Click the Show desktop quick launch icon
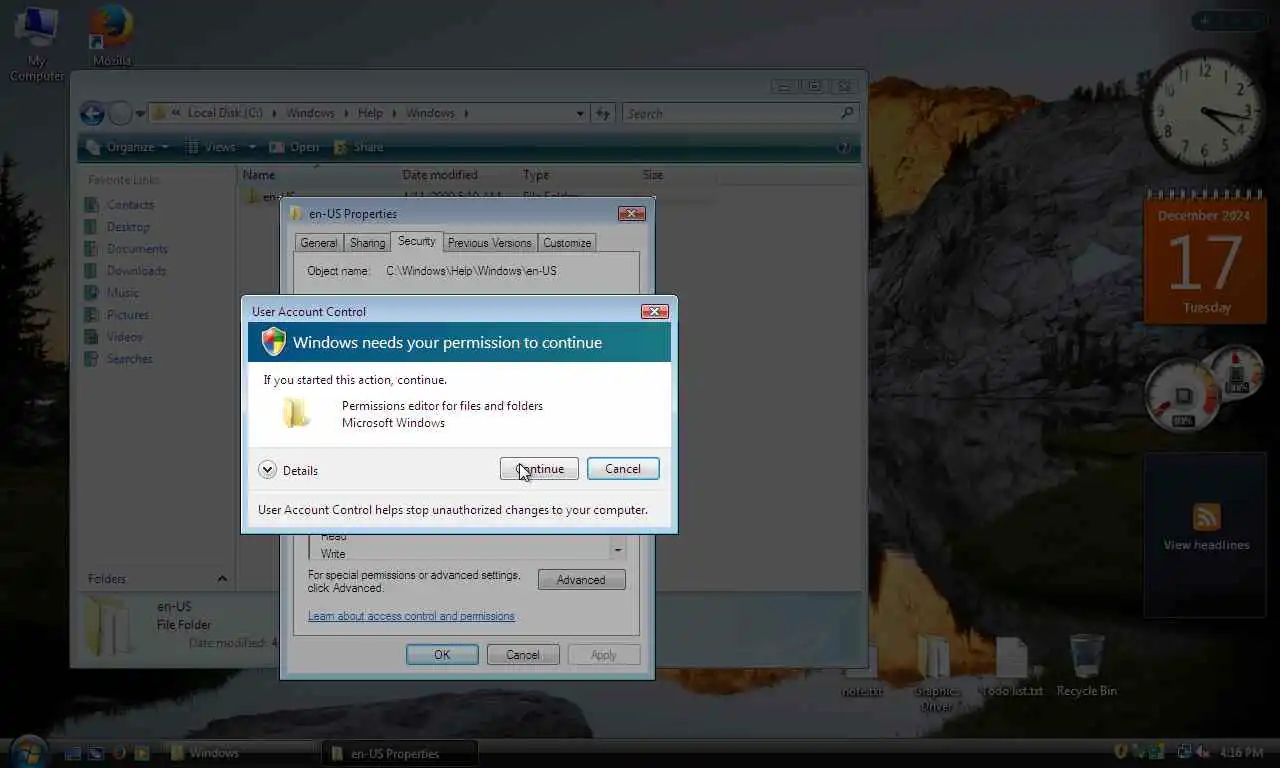1280x768 pixels. click(72, 753)
